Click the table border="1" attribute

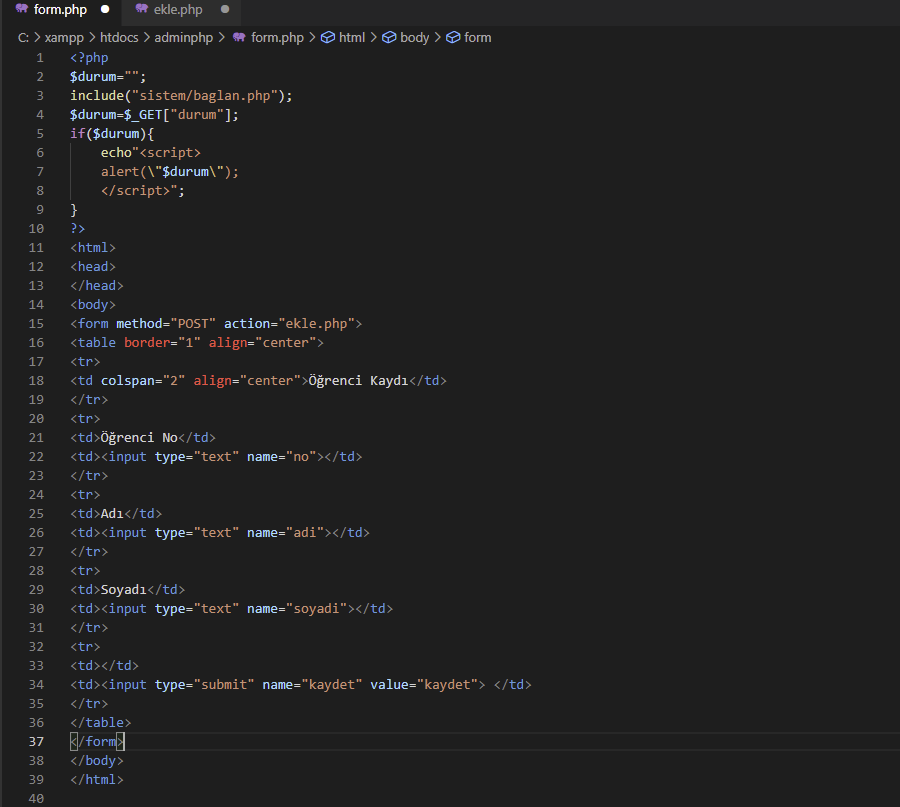[x=162, y=343]
